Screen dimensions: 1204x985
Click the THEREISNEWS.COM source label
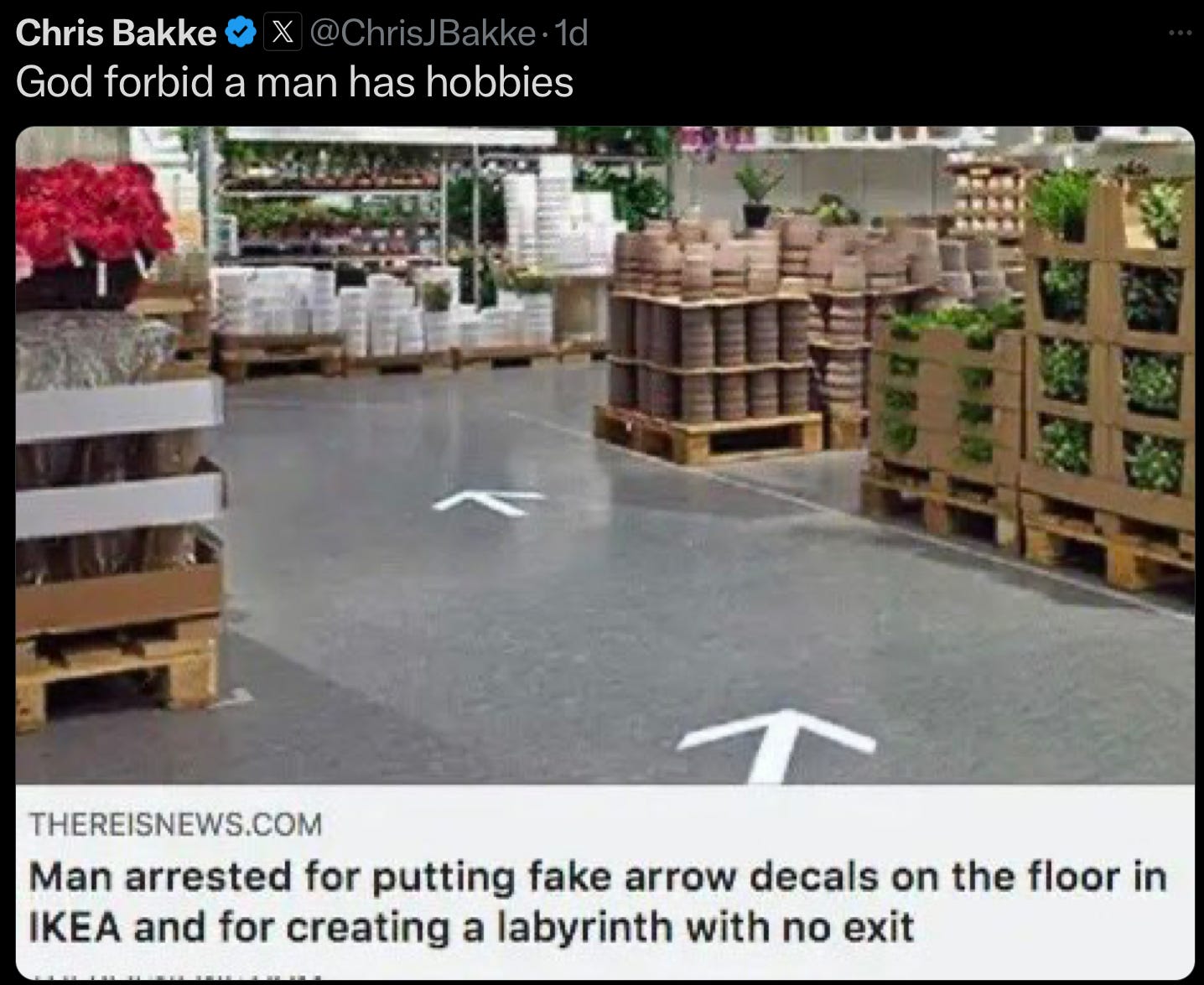coord(175,824)
